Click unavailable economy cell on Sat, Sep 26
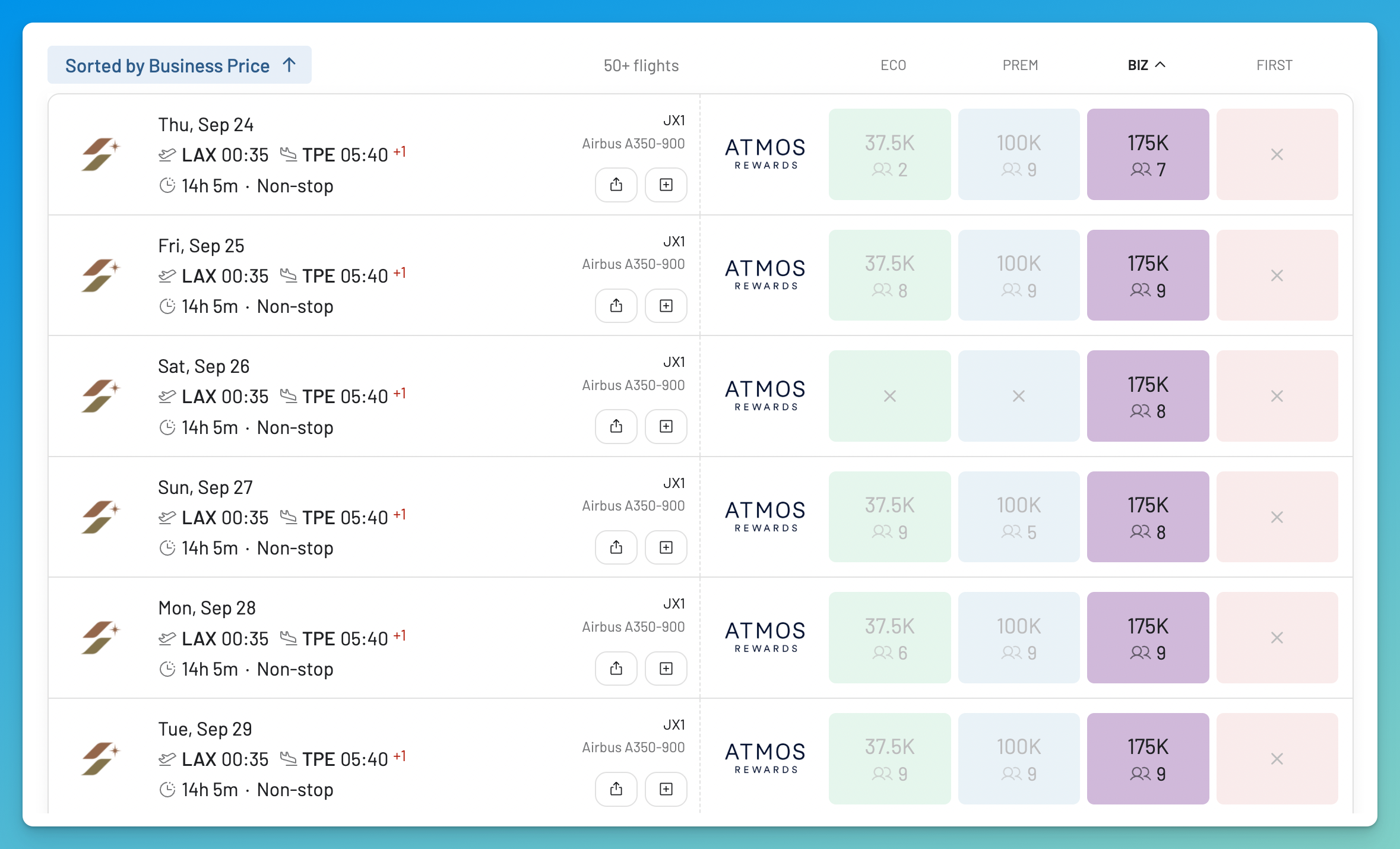This screenshot has width=1400, height=849. [x=889, y=396]
